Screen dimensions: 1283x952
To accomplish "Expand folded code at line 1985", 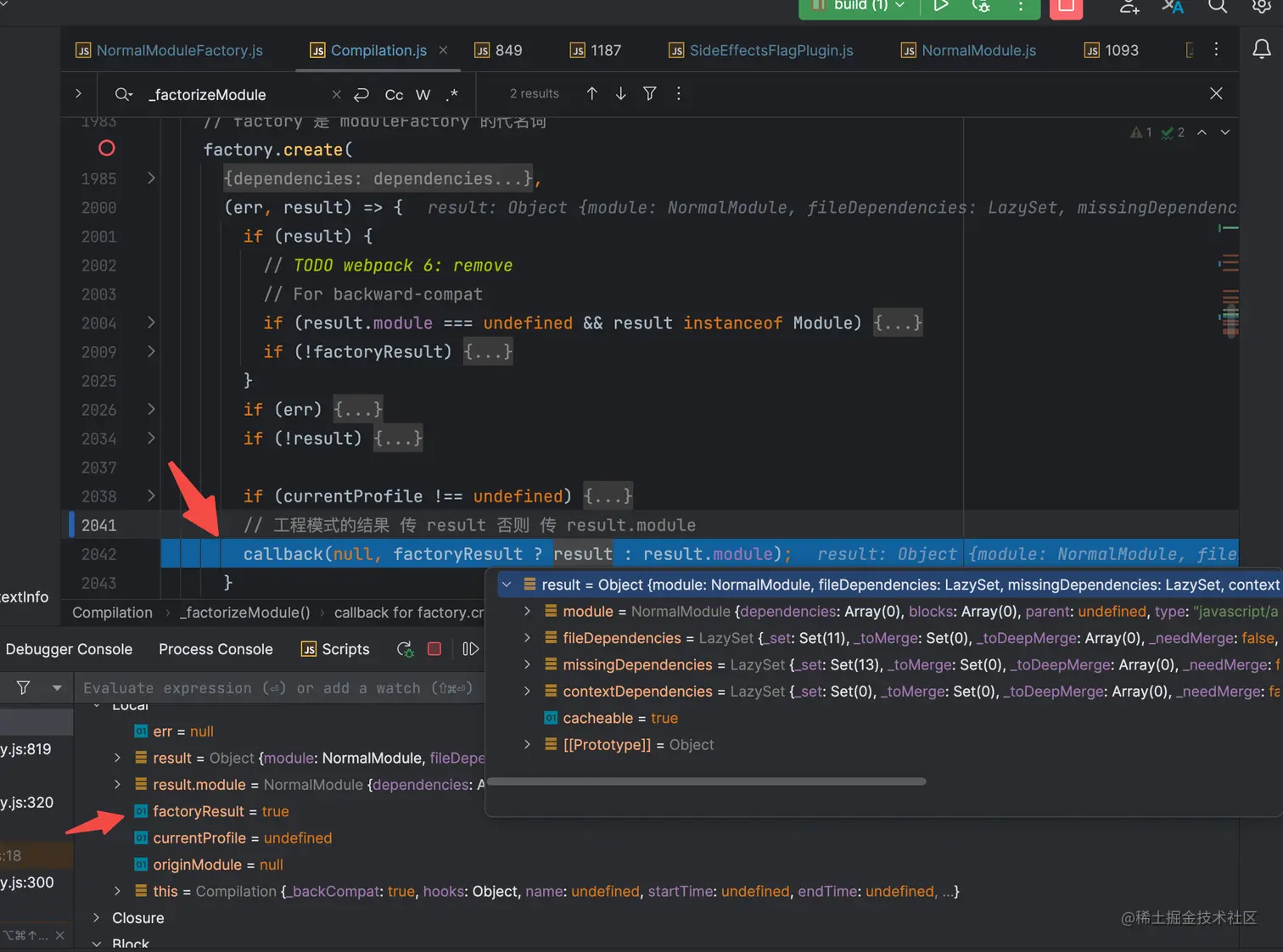I will [151, 178].
